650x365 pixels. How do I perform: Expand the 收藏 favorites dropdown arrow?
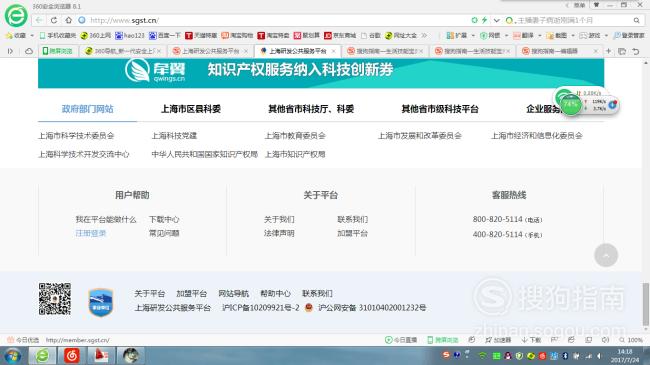(32, 36)
